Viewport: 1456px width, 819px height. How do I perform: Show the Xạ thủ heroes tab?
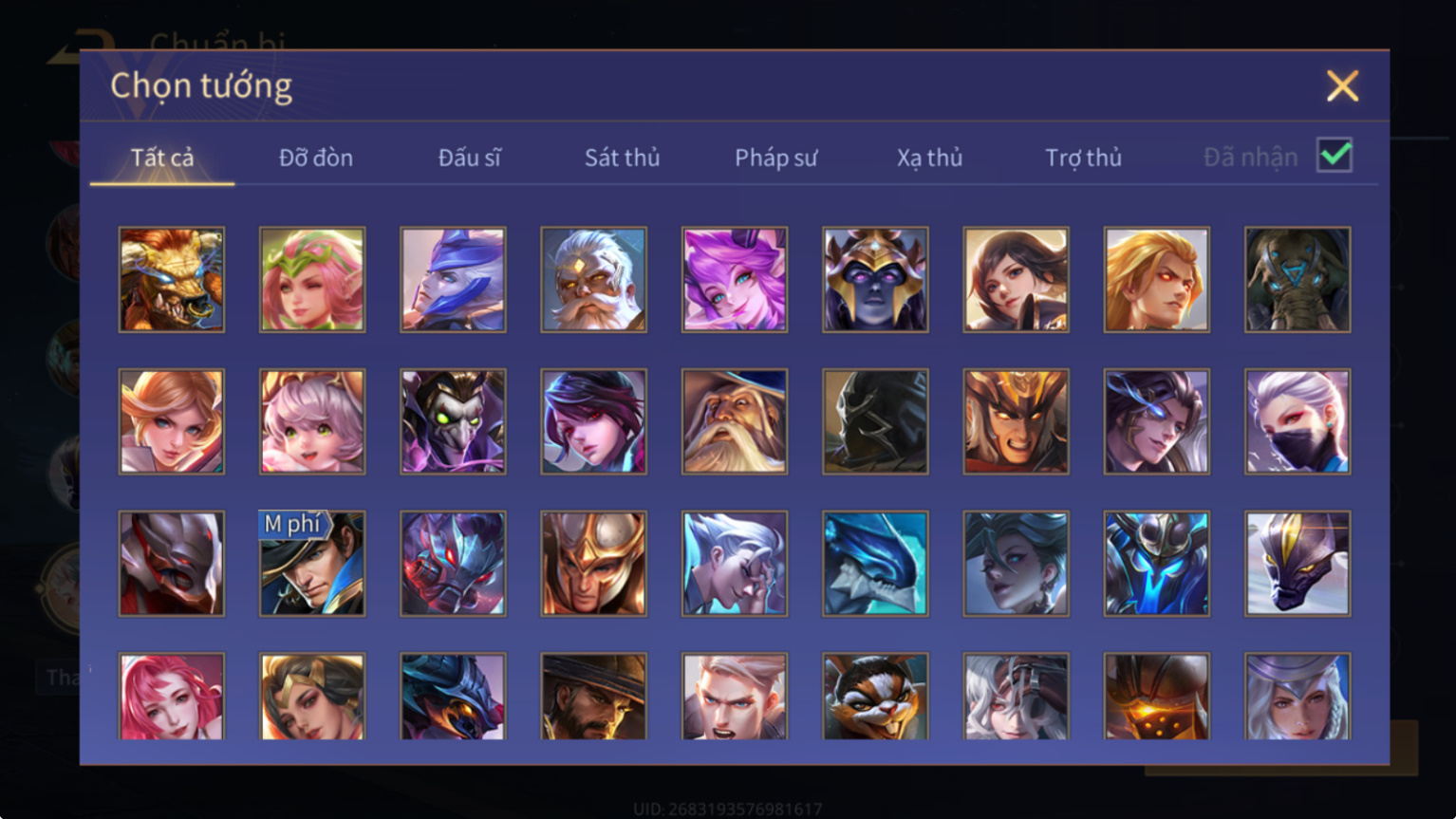[x=930, y=158]
